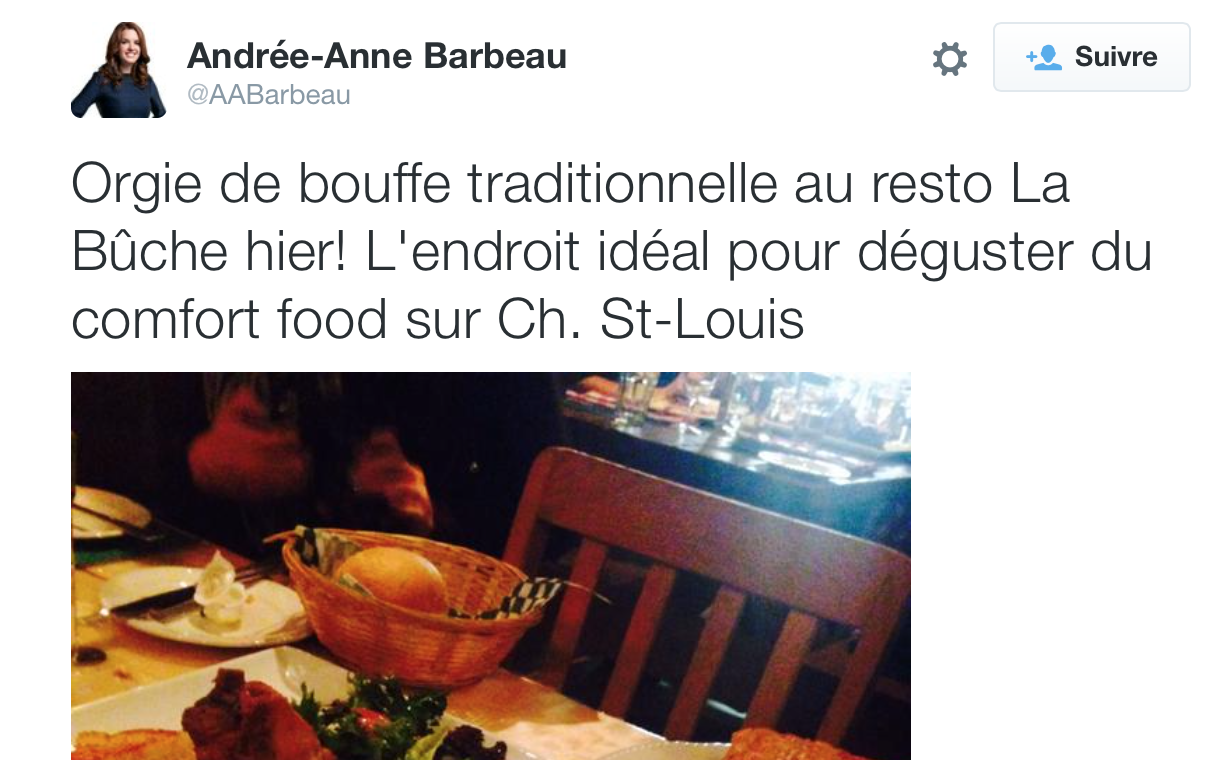This screenshot has width=1216, height=760.
Task: Follow the account with Suivre button
Action: 1091,57
